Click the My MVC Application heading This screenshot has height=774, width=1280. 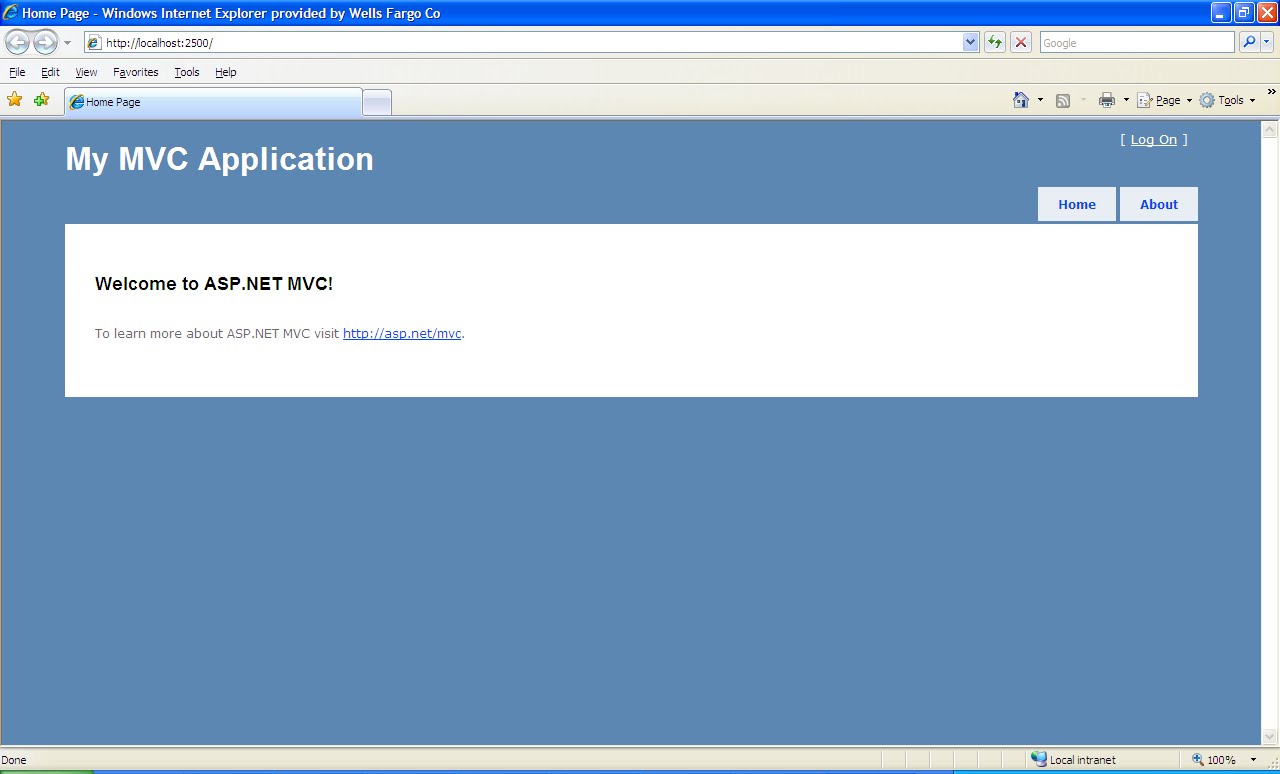point(219,159)
